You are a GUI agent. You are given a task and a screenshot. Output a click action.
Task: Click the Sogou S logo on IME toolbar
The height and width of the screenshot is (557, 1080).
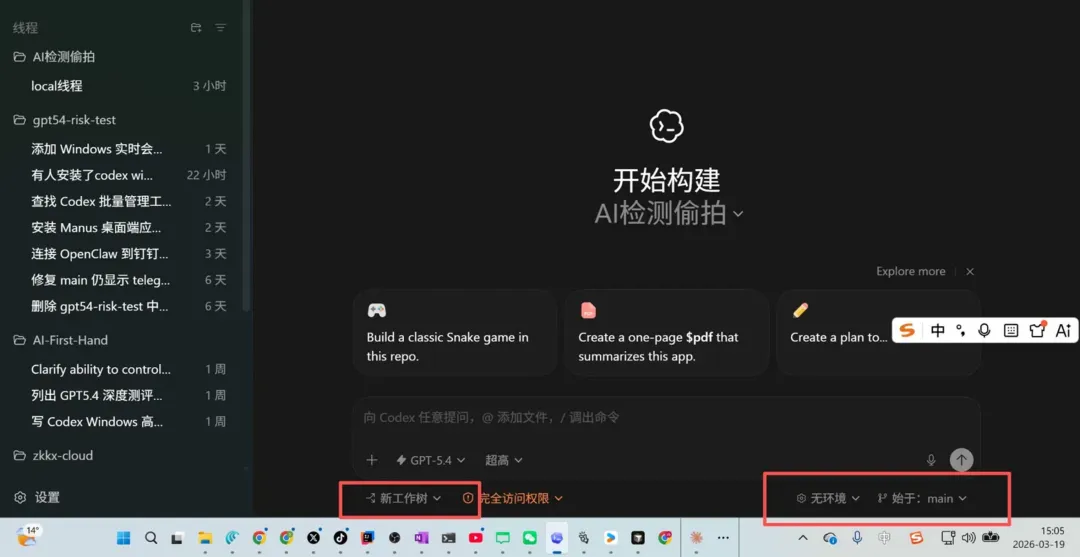point(908,330)
